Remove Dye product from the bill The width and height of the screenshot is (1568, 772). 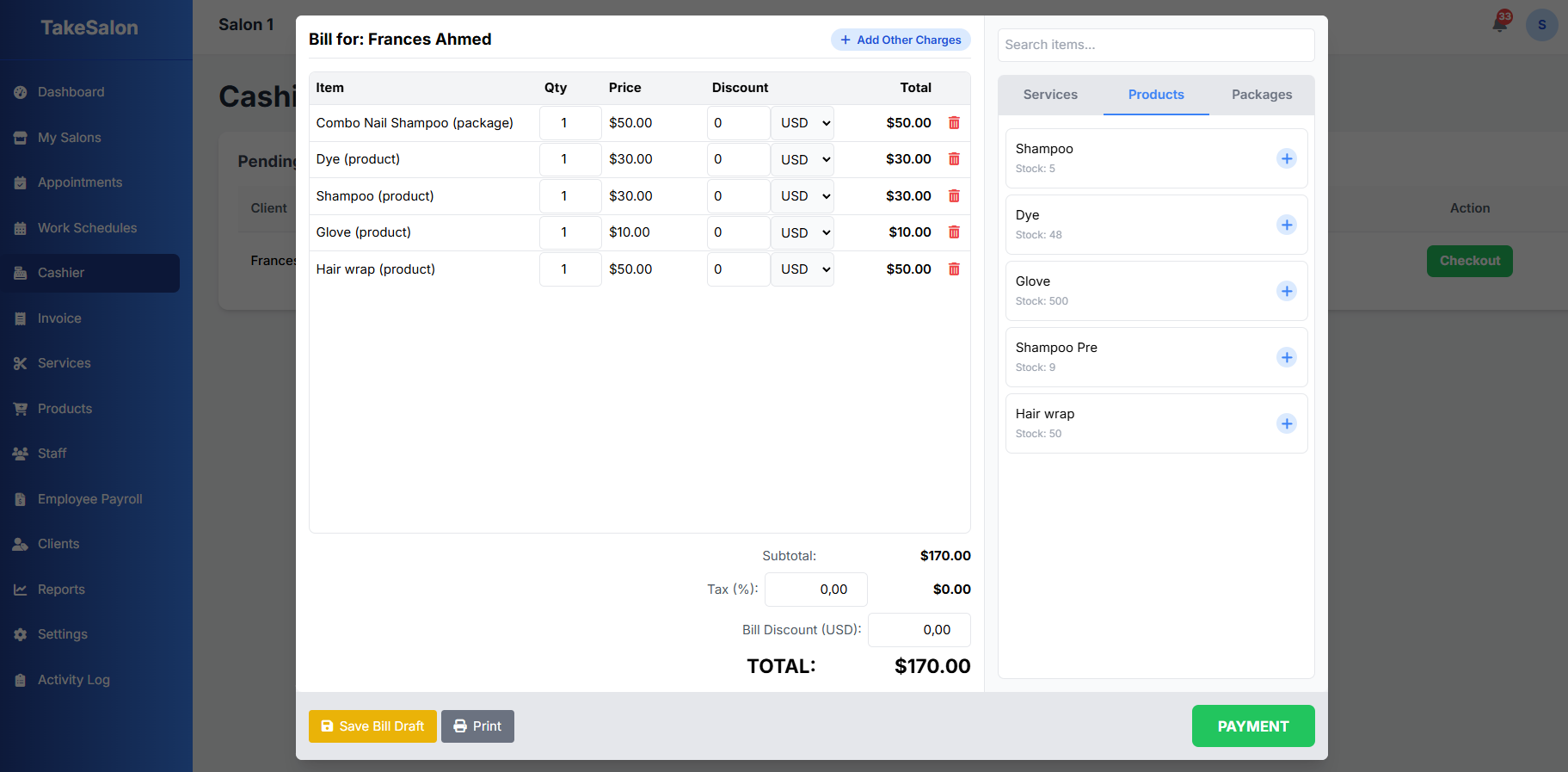click(954, 159)
